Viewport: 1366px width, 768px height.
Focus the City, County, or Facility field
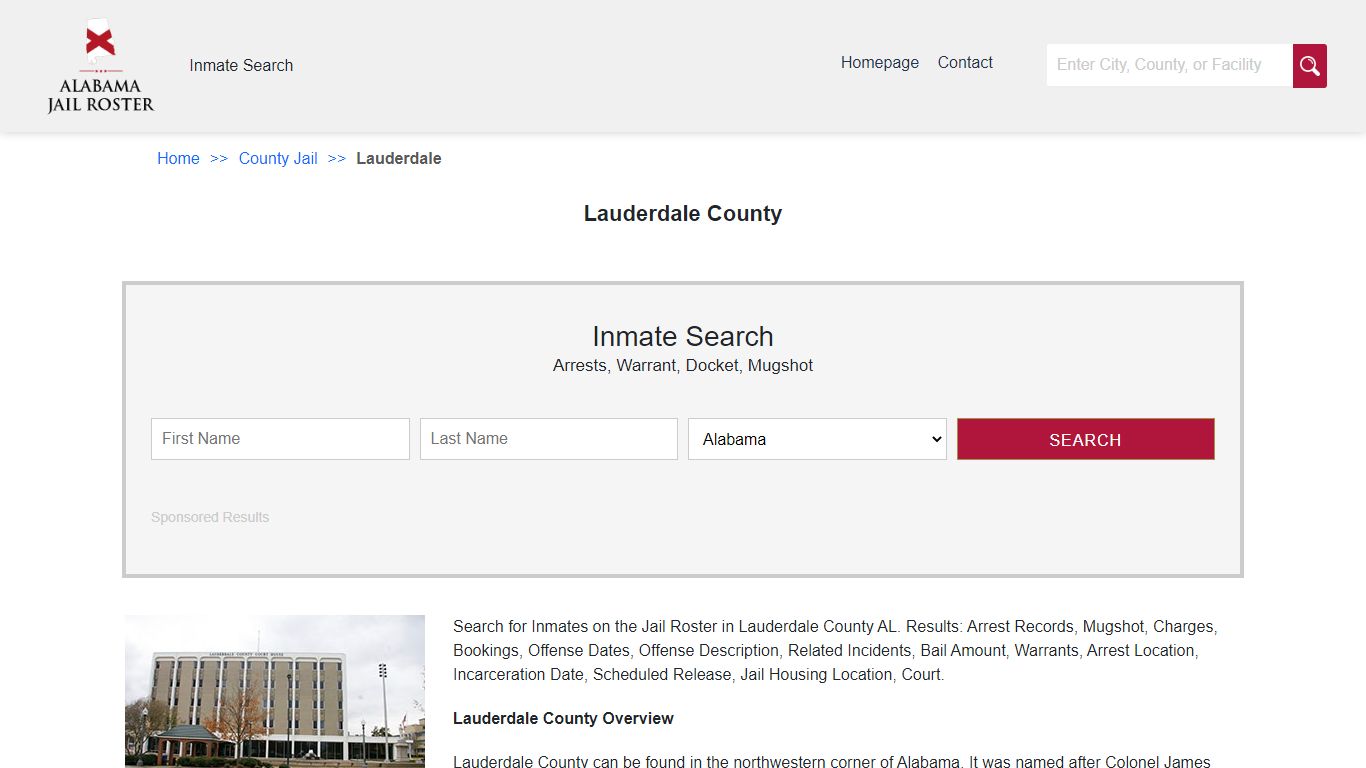[1169, 65]
